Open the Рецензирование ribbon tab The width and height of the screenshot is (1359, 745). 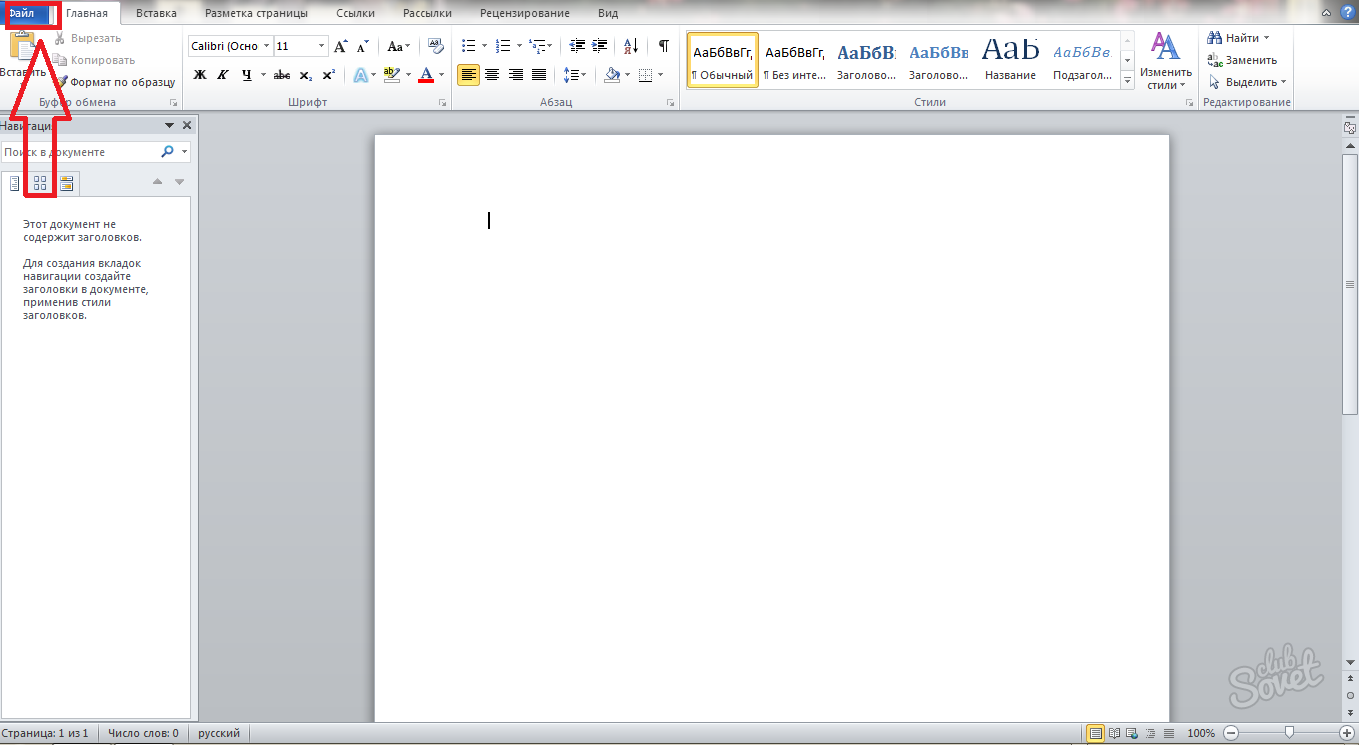tap(525, 13)
